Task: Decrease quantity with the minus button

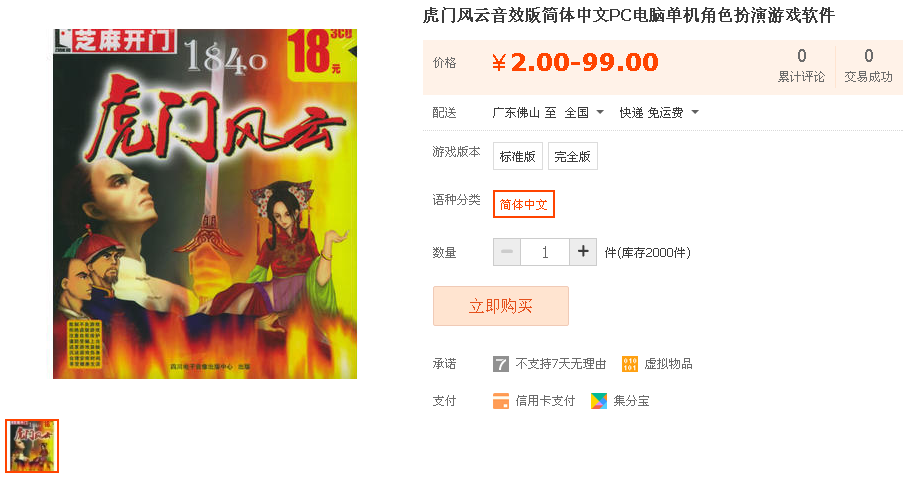Action: click(x=507, y=252)
